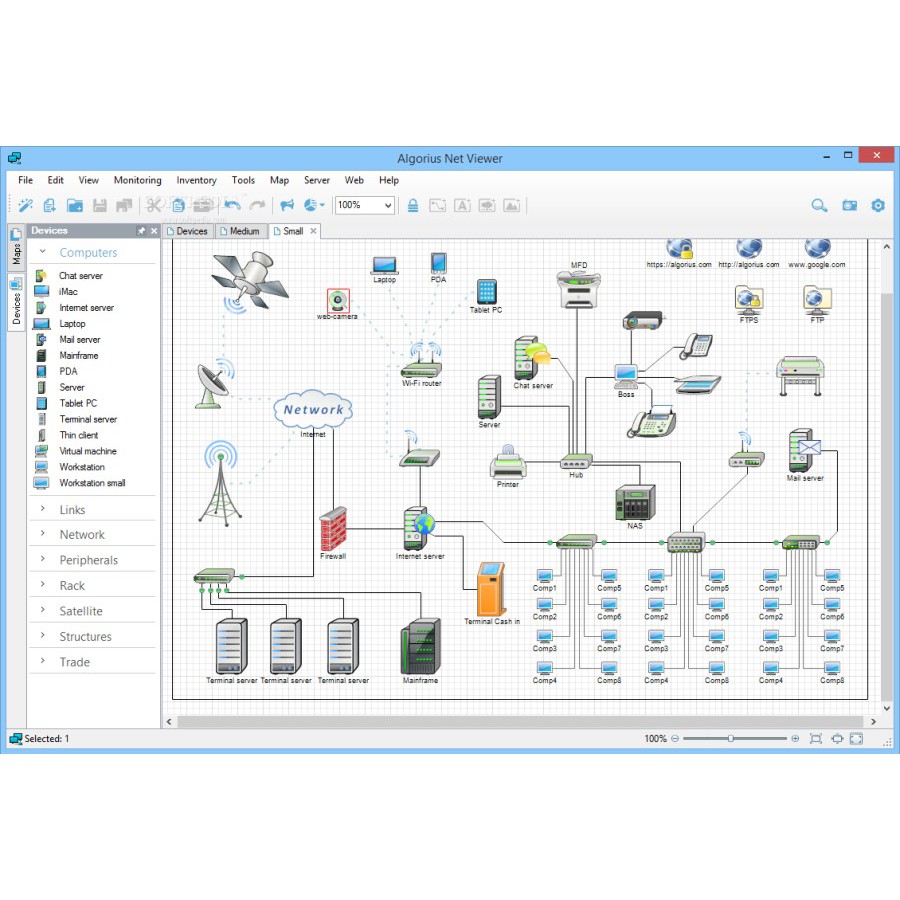This screenshot has width=900, height=900.
Task: Click the add text label toolbar icon
Action: [462, 205]
